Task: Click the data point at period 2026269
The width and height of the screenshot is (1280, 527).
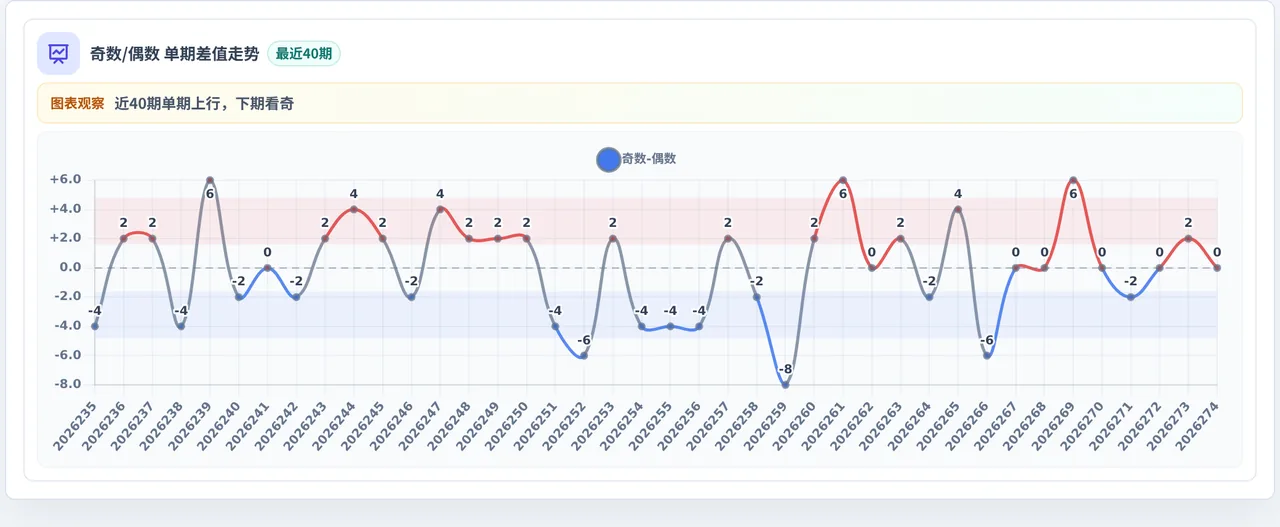Action: [1073, 180]
